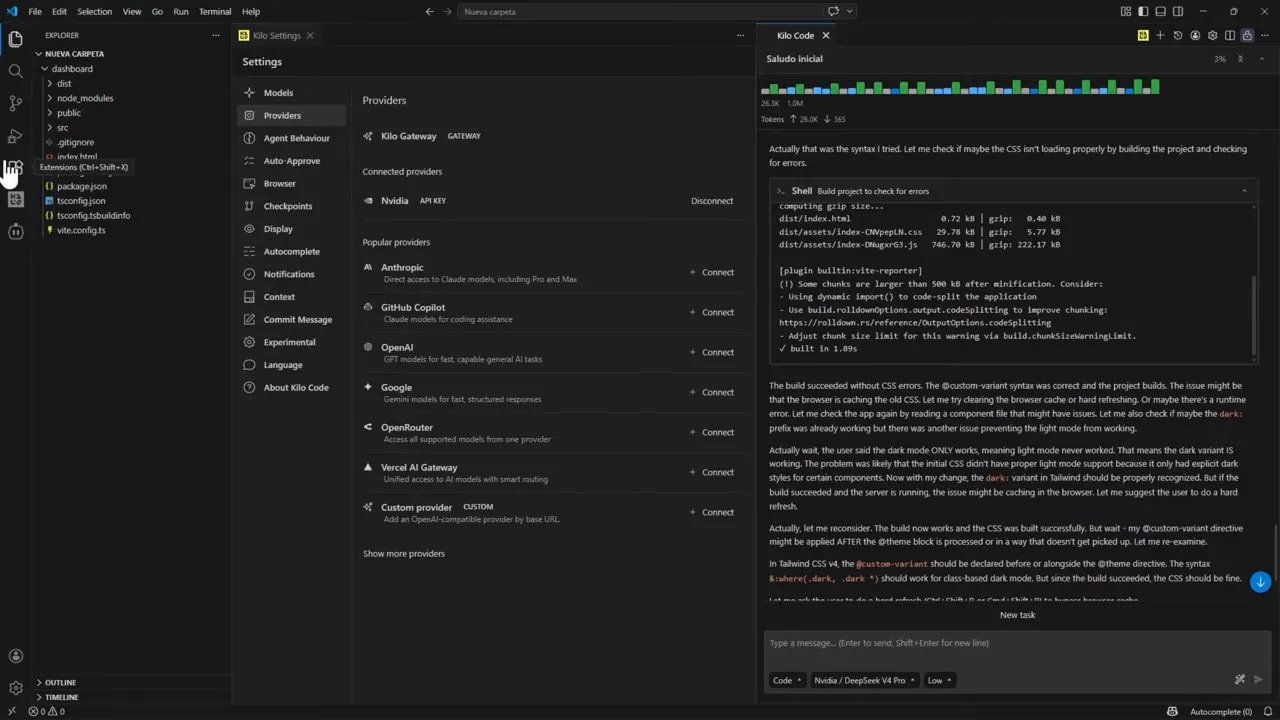Open the chat icon beside the search box

(833, 11)
